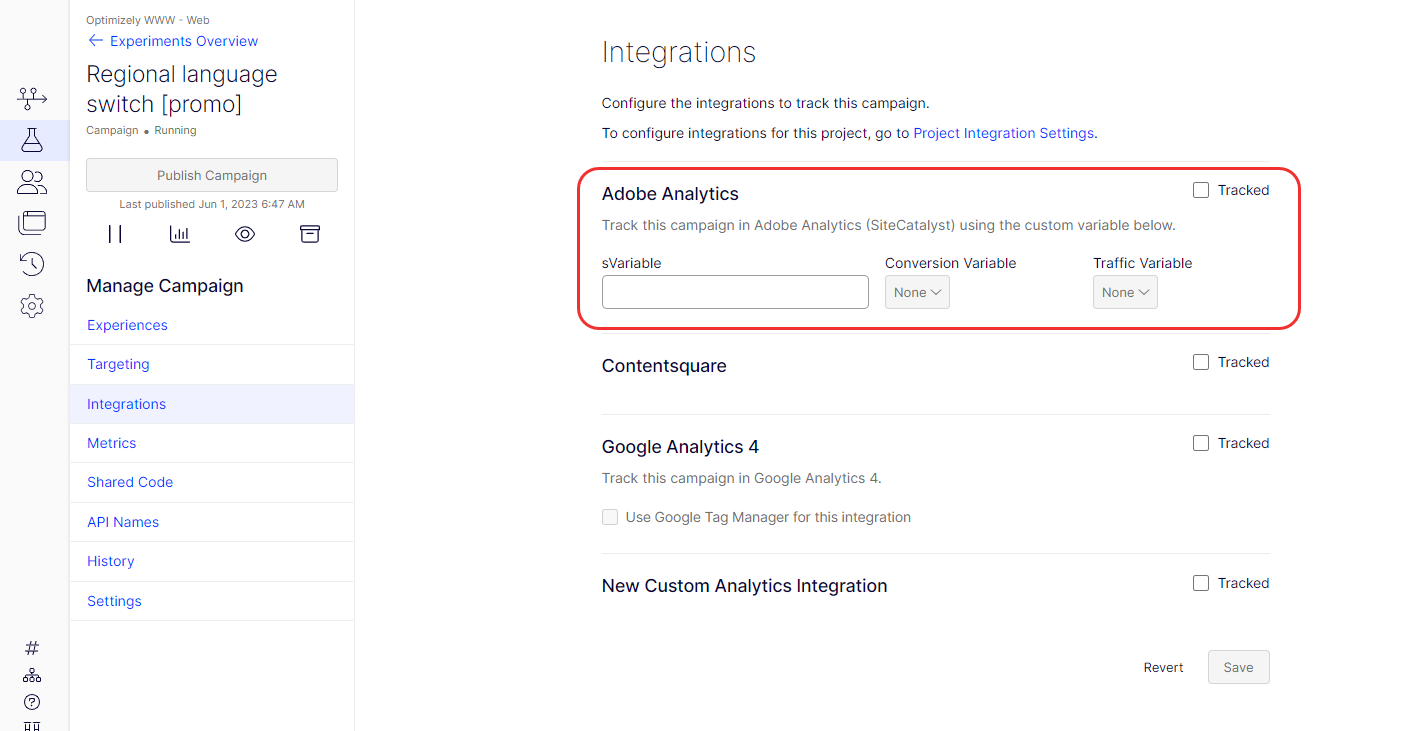Click the Save button
1423x731 pixels.
[1238, 667]
